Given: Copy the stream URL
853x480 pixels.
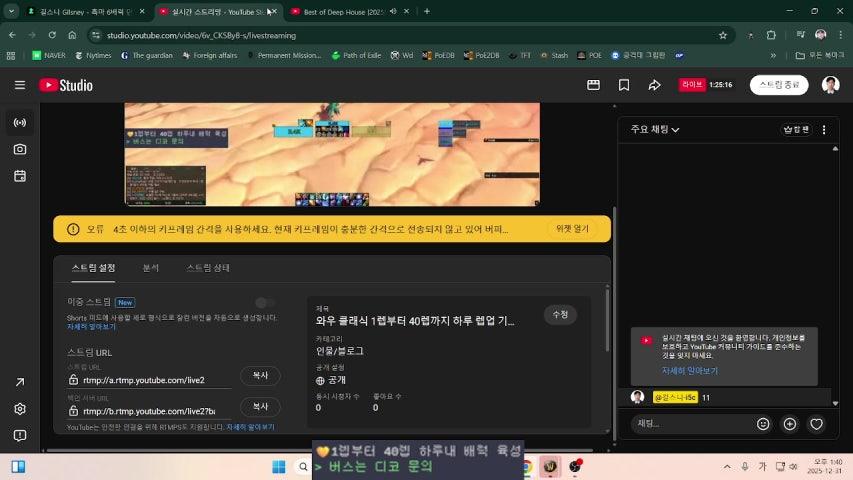Looking at the screenshot, I should (x=261, y=376).
